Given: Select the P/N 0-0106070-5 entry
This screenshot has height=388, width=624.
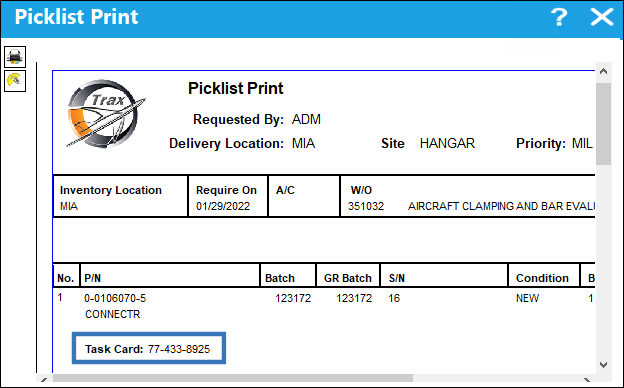Looking at the screenshot, I should coord(115,298).
